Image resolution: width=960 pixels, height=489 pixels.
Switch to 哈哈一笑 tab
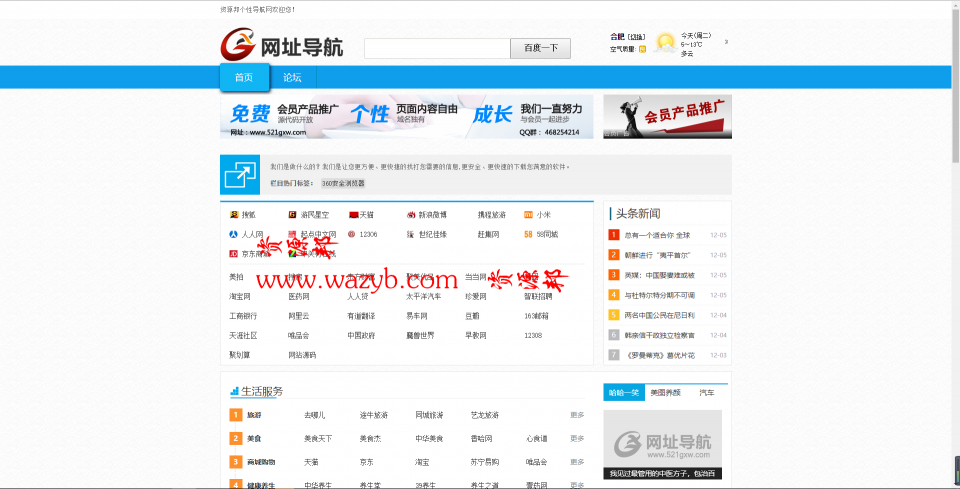(x=624, y=392)
